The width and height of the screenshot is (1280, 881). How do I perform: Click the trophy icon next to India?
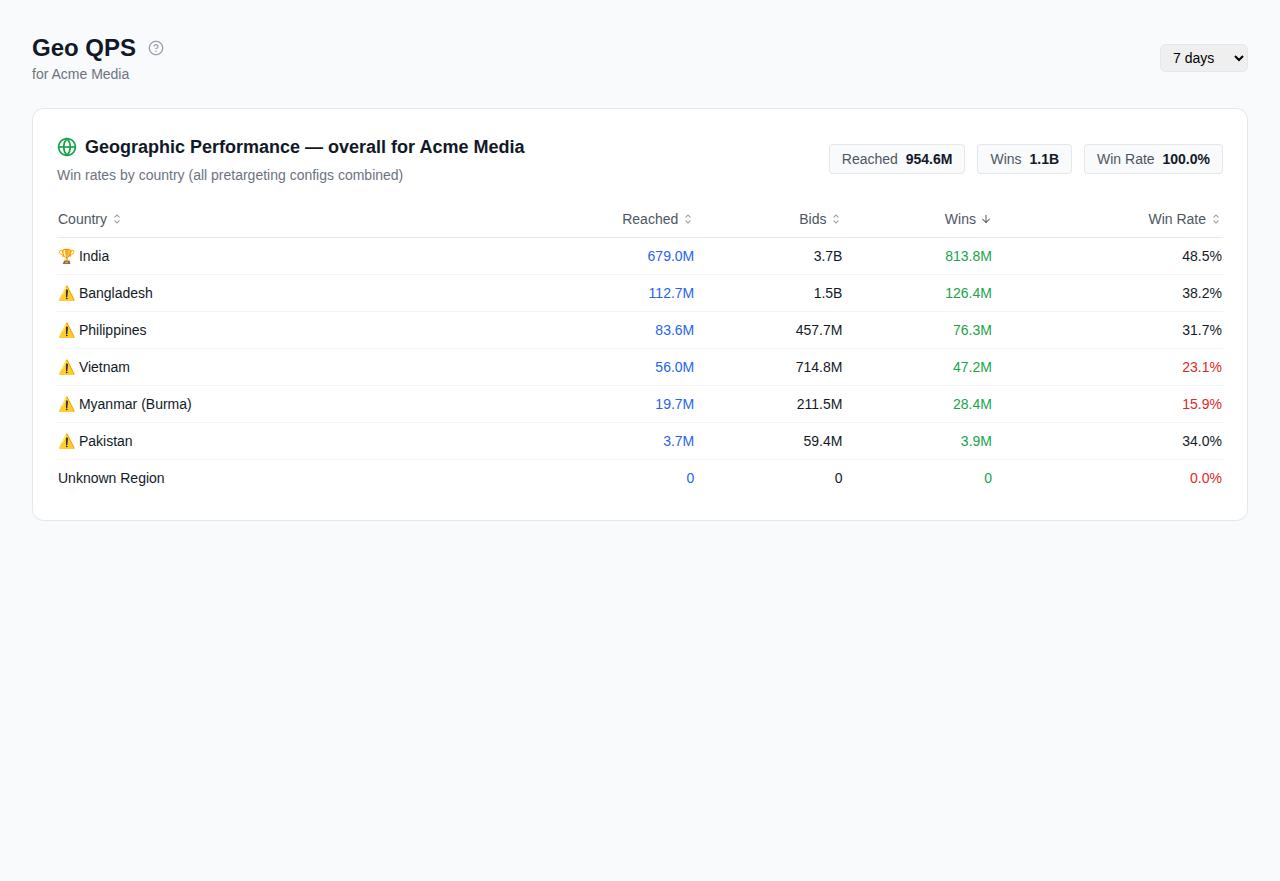coord(67,256)
